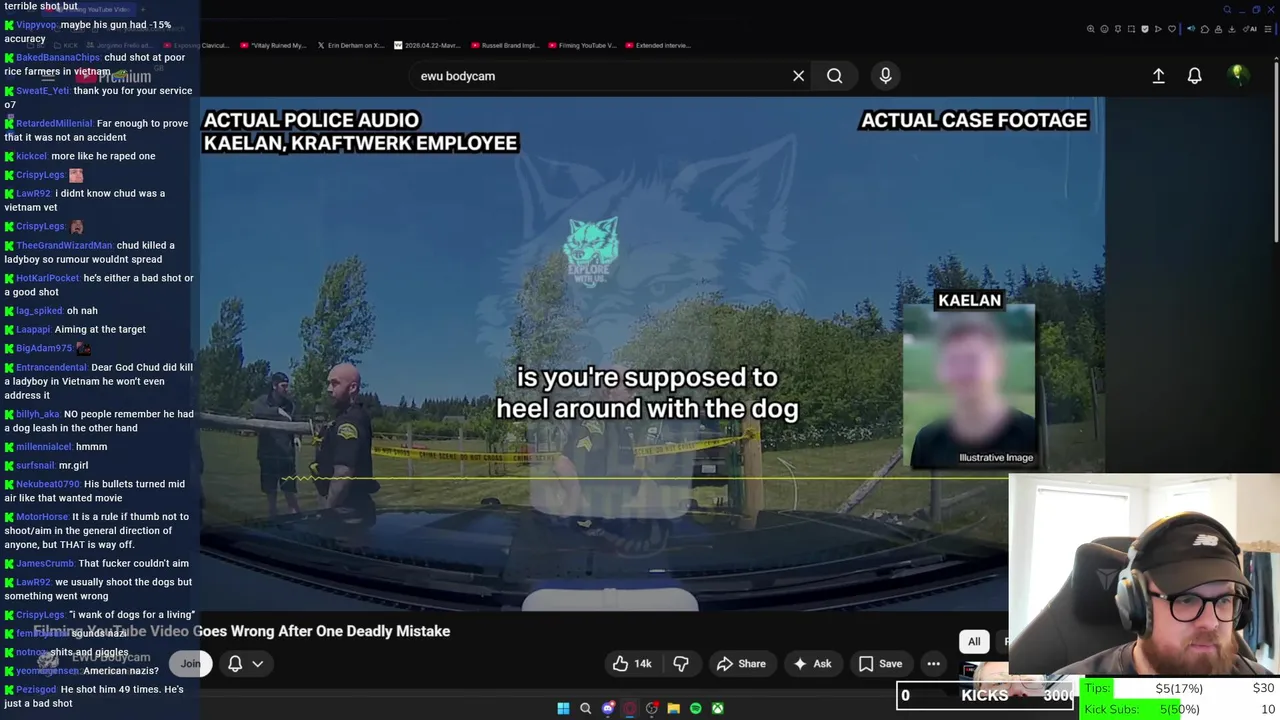This screenshot has width=1280, height=720.
Task: Click the 'Tips: $5(17%)' progress bar
Action: tap(1180, 688)
